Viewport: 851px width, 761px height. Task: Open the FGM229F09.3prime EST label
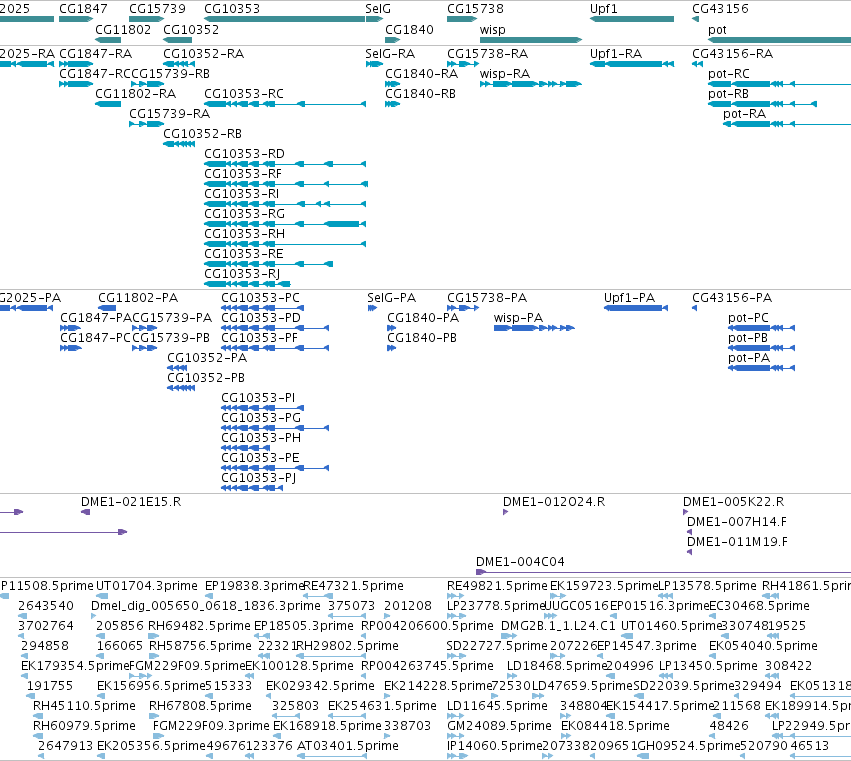[x=211, y=726]
